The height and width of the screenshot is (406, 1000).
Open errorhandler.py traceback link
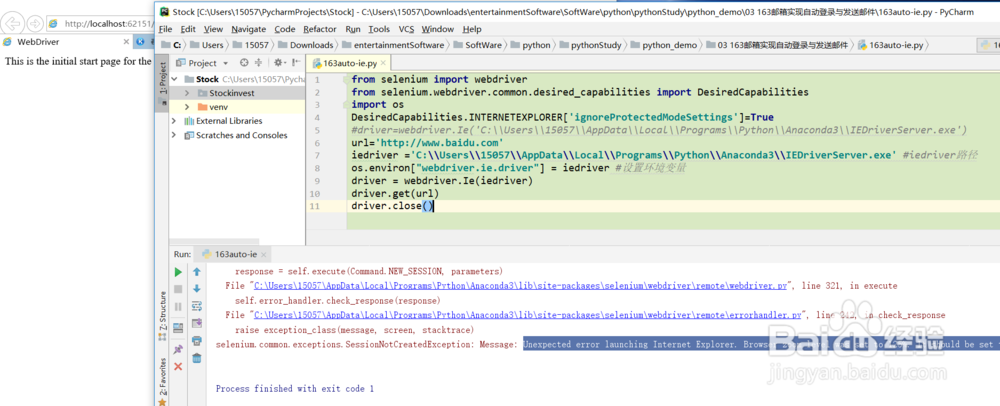click(x=527, y=315)
